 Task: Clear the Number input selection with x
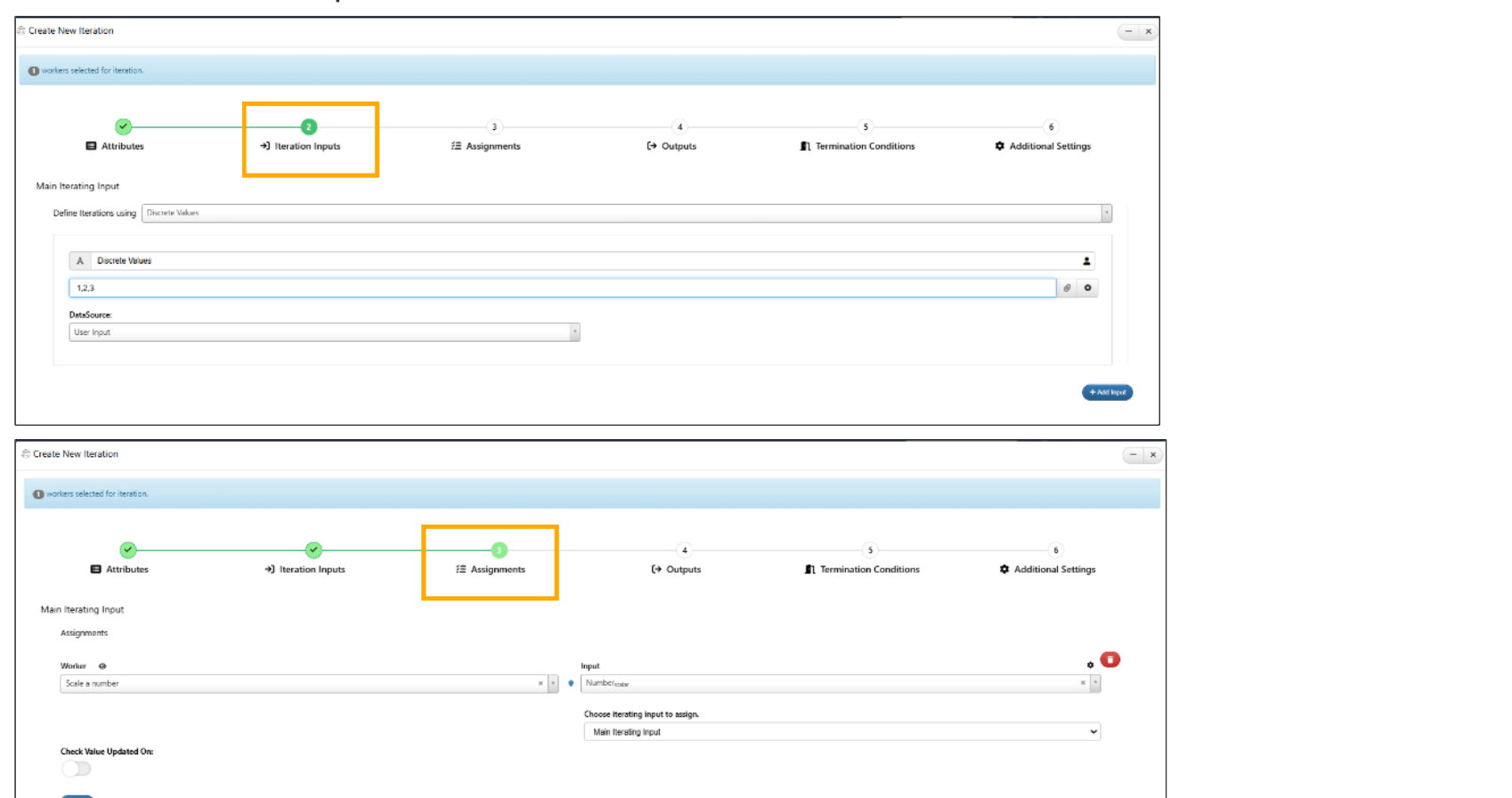(x=1083, y=683)
